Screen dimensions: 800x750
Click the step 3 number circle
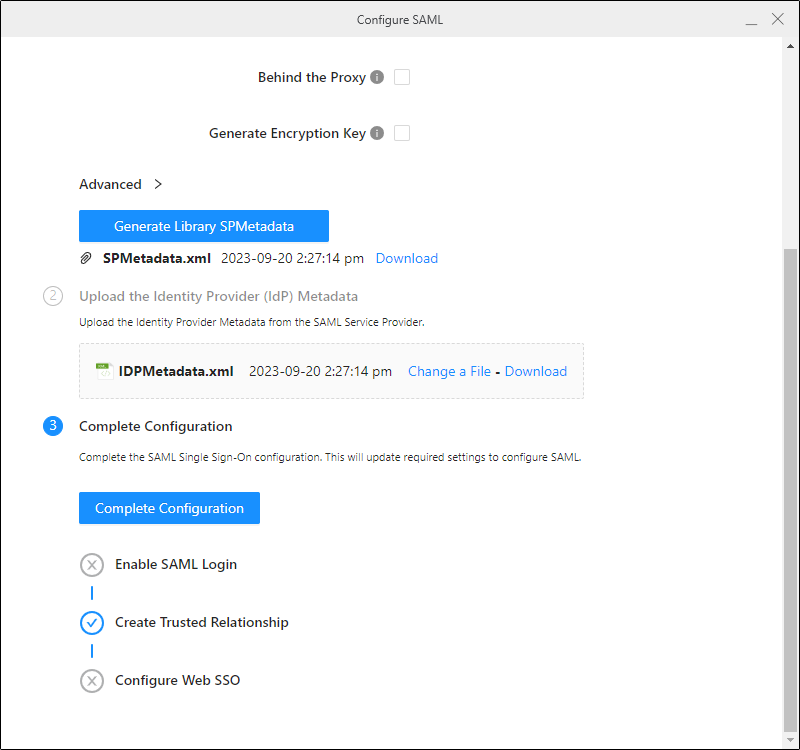pos(53,426)
